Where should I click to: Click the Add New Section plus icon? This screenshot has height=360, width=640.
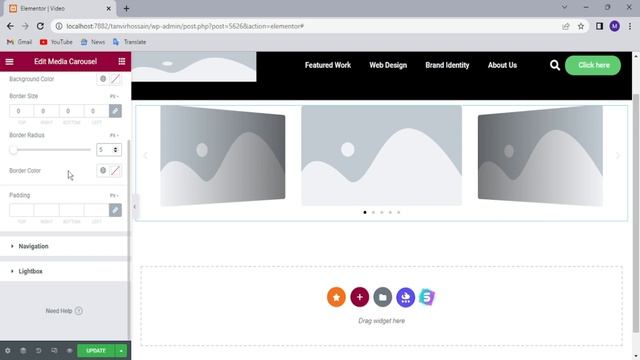click(x=360, y=297)
